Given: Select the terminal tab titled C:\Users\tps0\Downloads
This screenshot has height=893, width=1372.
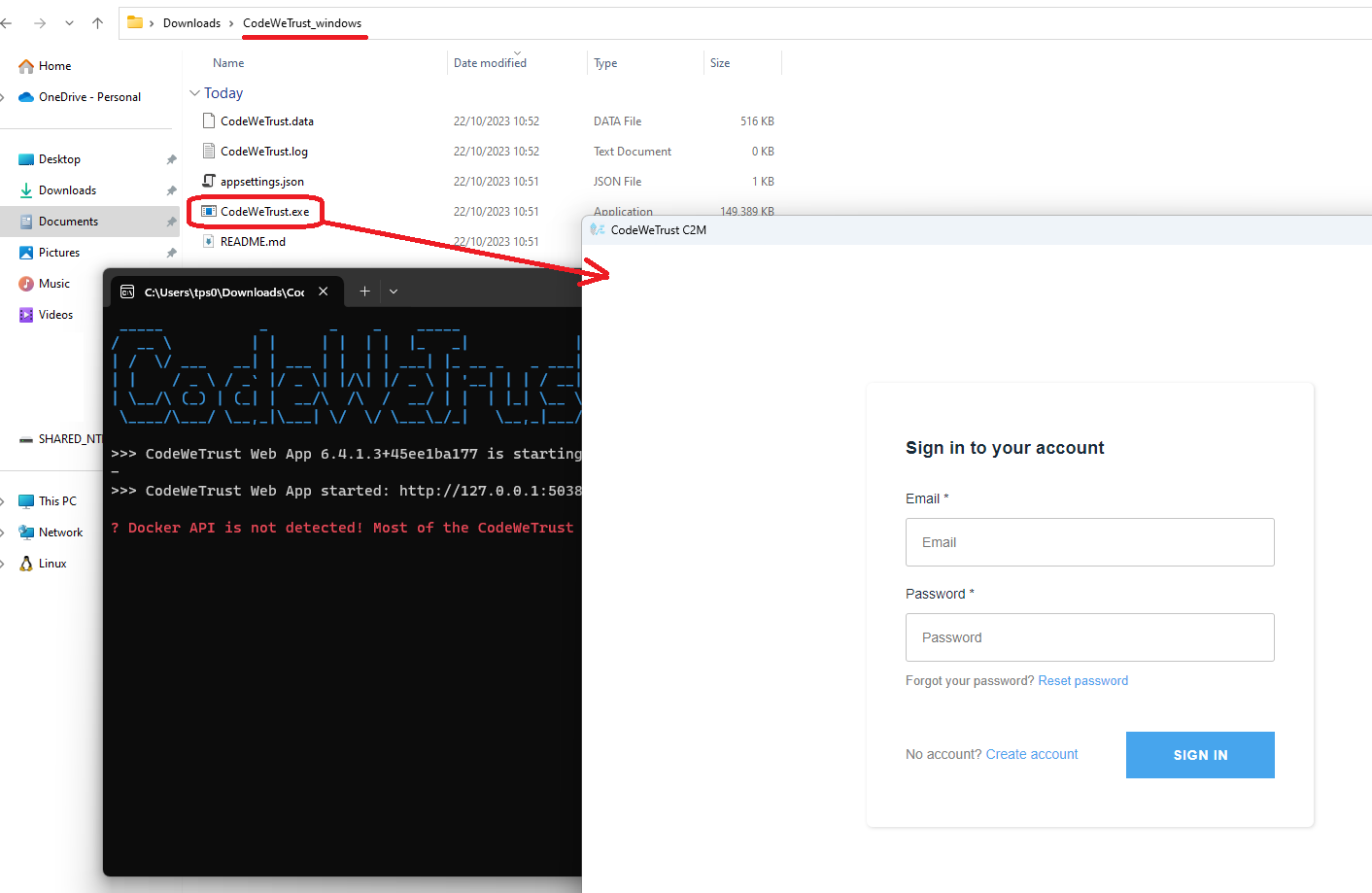Looking at the screenshot, I should tap(224, 292).
